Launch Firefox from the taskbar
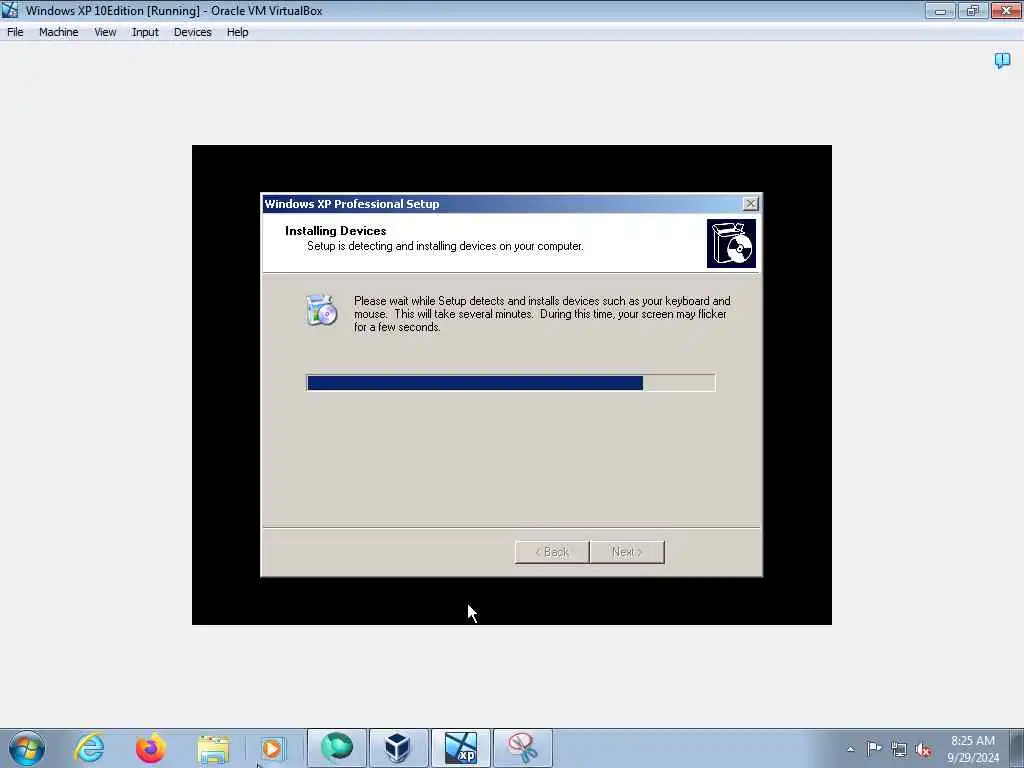 pyautogui.click(x=150, y=748)
